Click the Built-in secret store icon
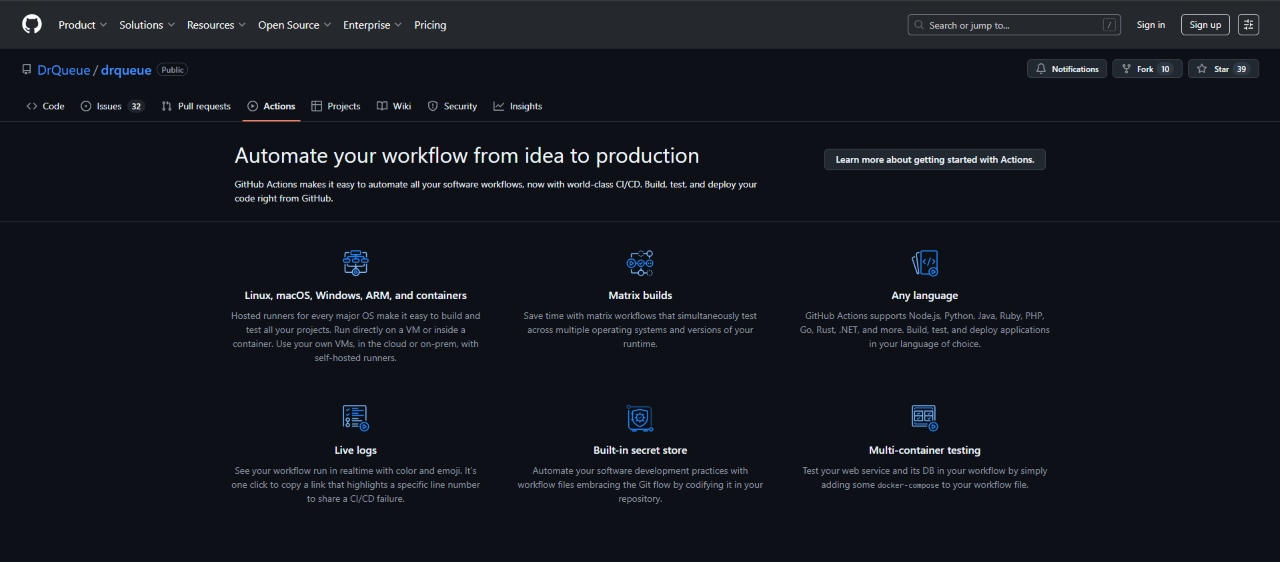 (x=640, y=418)
